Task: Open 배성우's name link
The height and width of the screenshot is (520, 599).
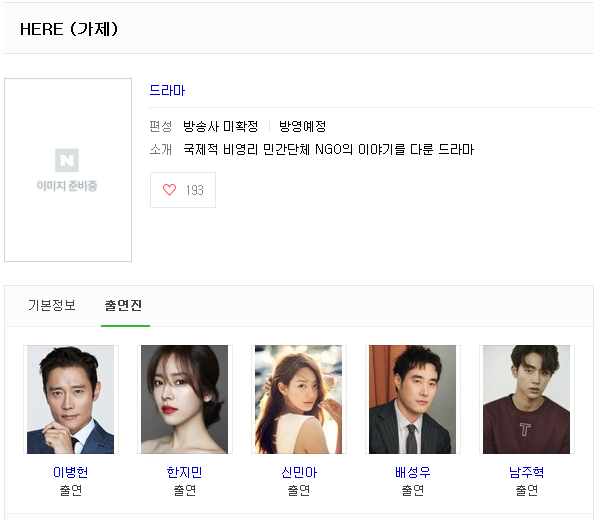Action: pos(413,473)
